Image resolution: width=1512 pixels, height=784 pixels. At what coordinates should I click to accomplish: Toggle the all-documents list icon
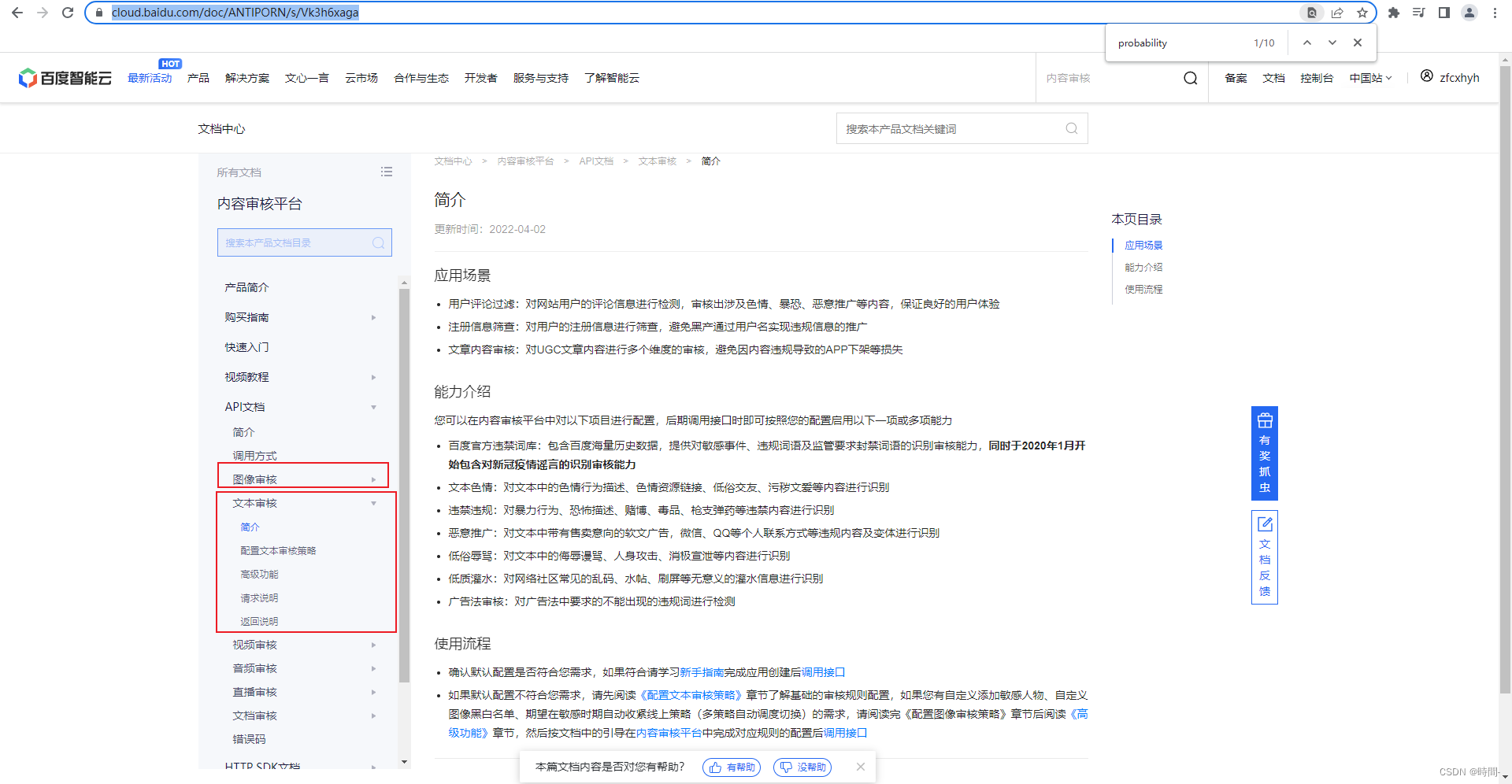tap(387, 172)
